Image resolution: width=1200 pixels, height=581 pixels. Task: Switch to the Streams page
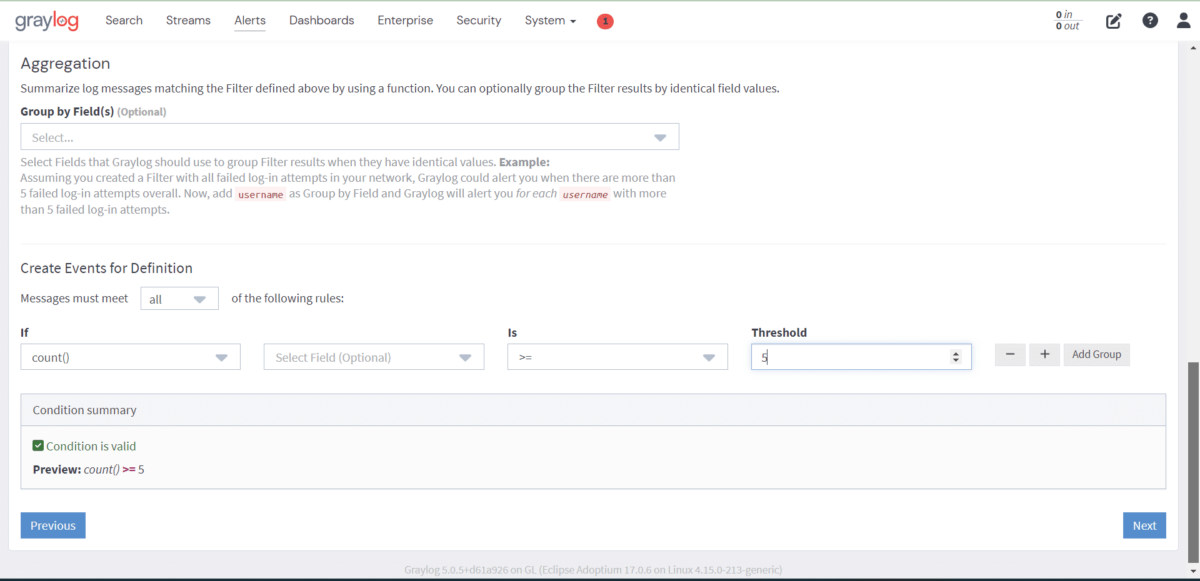pos(188,20)
